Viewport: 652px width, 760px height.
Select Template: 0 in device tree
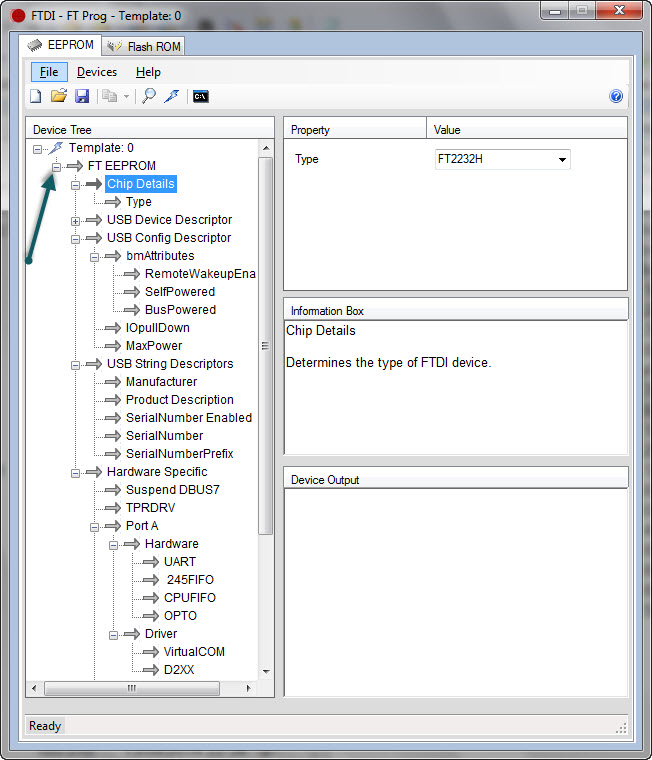tap(101, 148)
